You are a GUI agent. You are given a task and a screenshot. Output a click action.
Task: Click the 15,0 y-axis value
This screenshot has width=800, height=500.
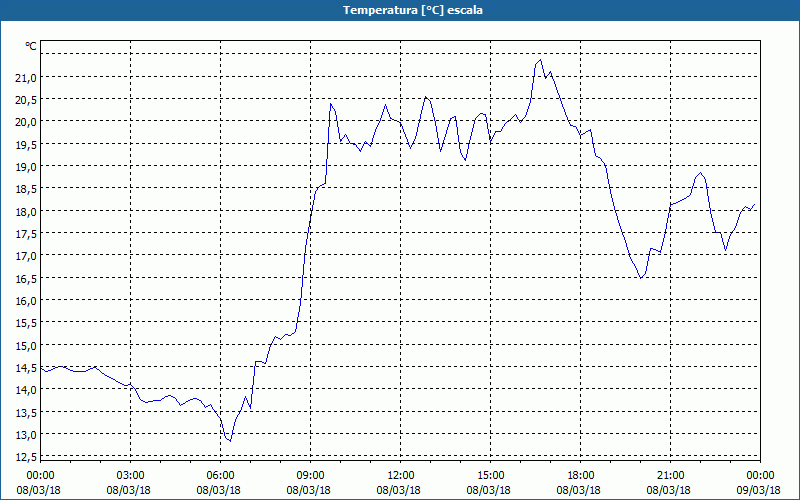pos(26,345)
